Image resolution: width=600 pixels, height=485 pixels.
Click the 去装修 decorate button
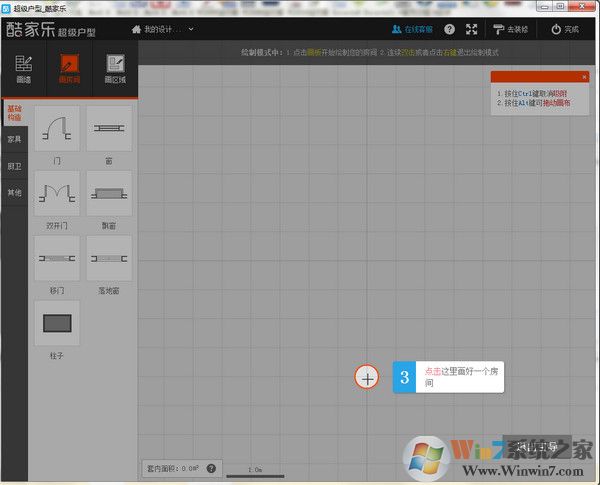click(x=511, y=29)
